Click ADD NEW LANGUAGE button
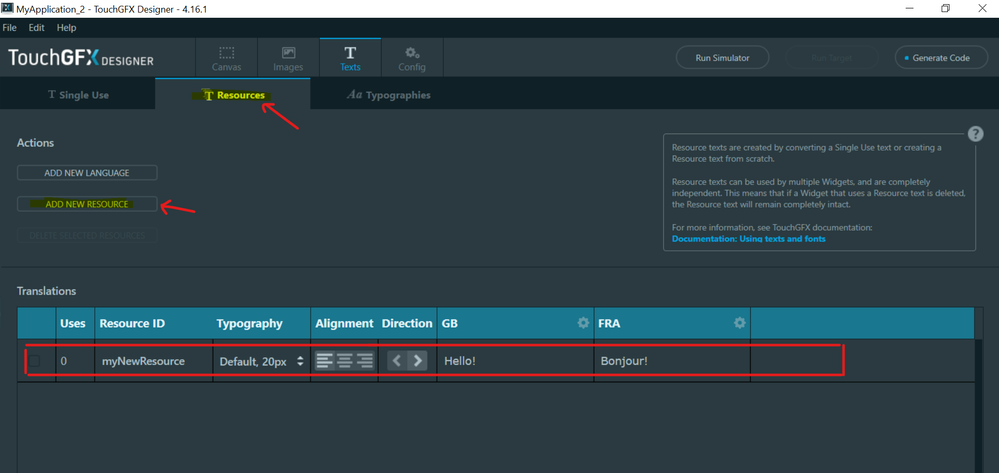 pyautogui.click(x=87, y=173)
